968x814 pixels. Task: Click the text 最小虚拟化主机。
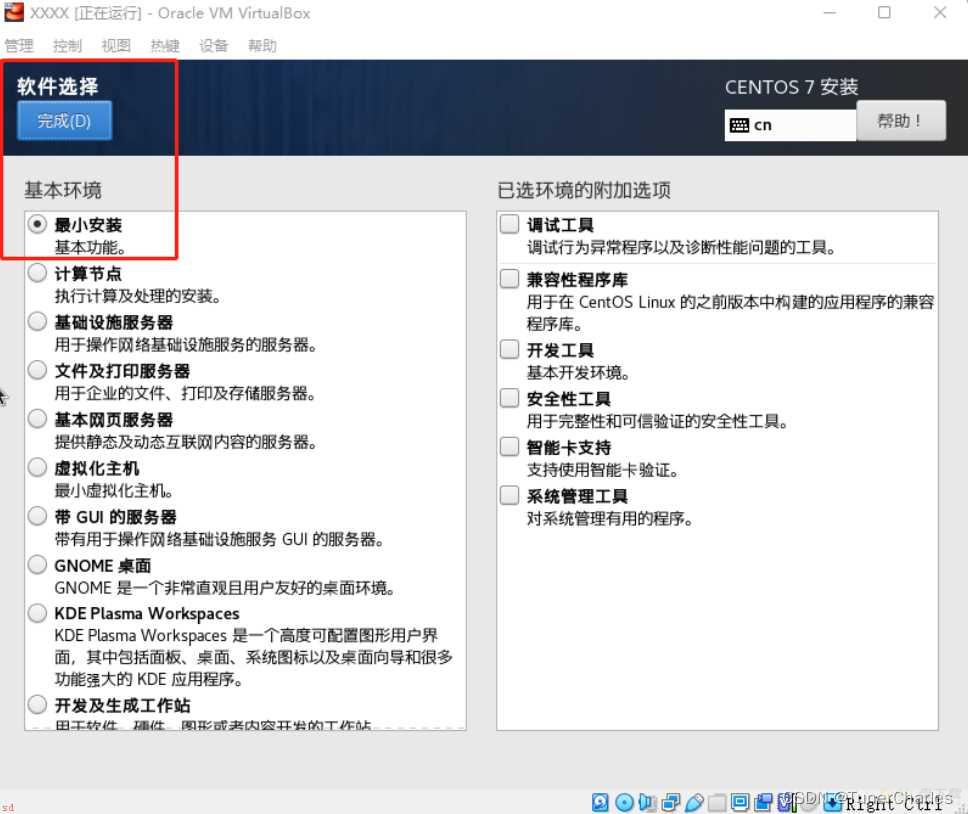pos(114,491)
